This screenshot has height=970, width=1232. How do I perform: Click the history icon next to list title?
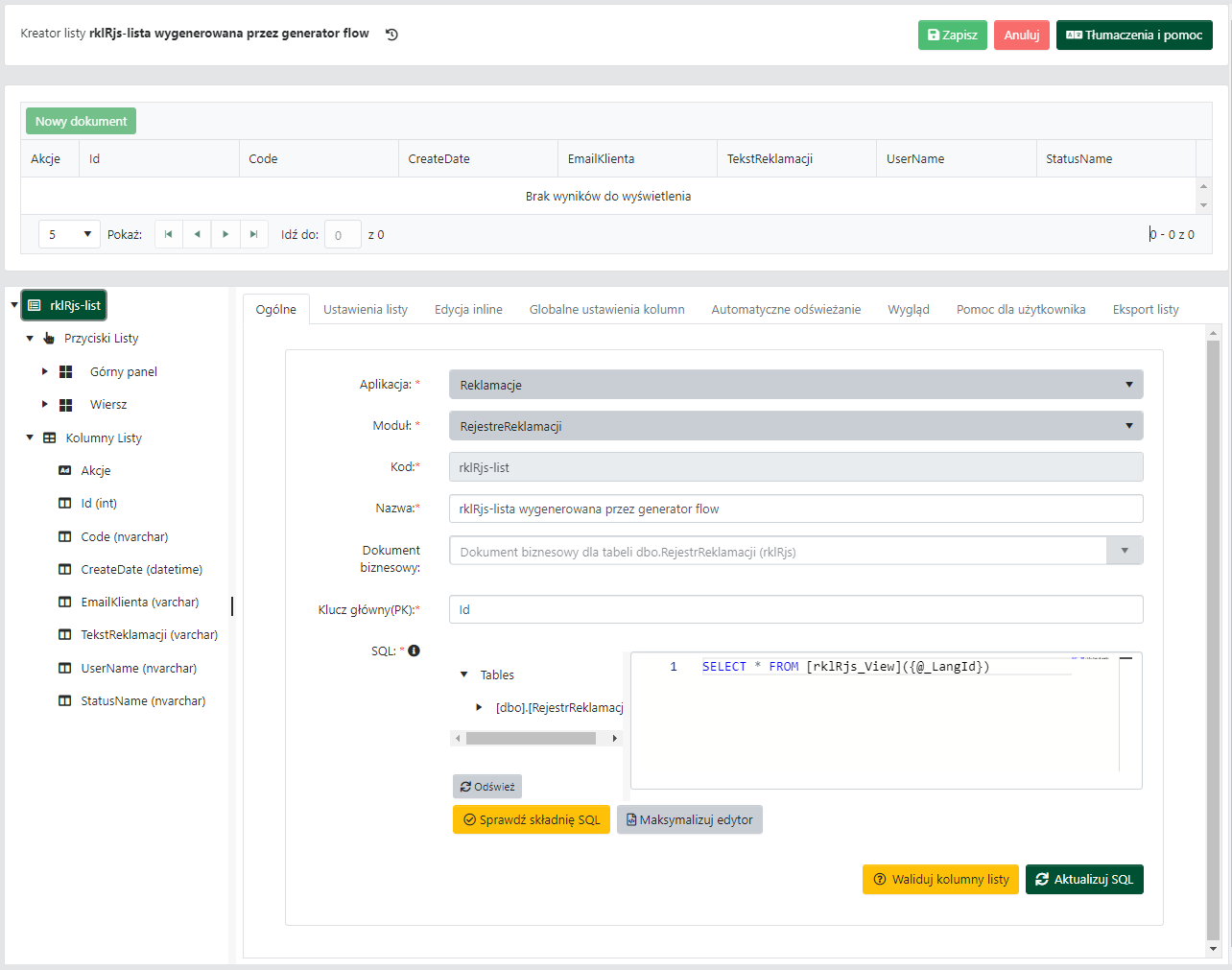[x=391, y=35]
